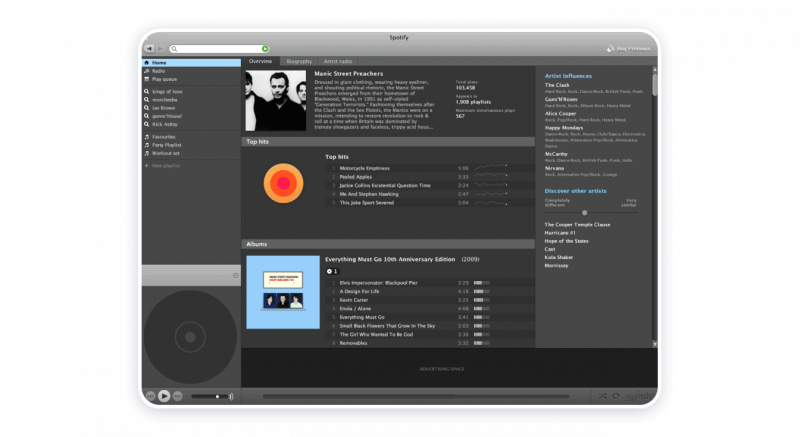
Task: Click the Buy Premium link
Action: click(633, 48)
